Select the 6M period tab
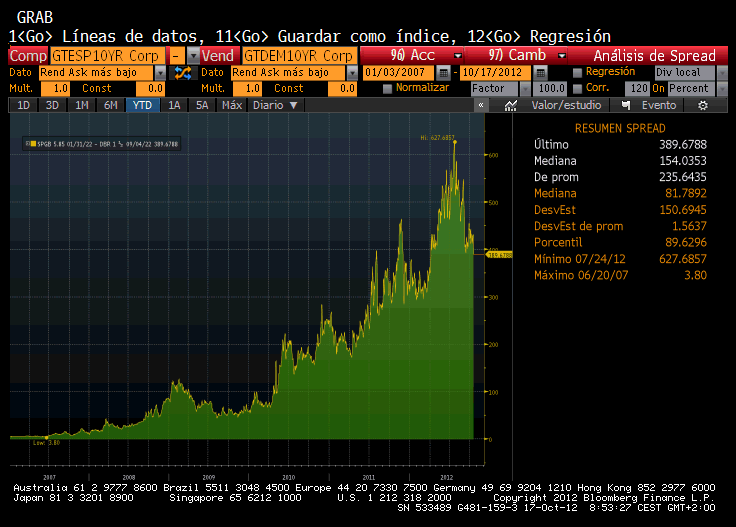736x527 pixels. coord(111,105)
